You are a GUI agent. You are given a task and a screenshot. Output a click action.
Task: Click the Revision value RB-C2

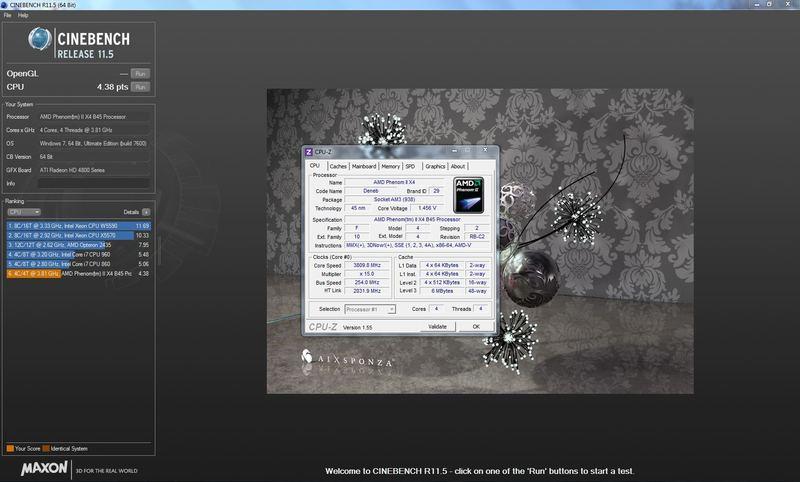click(477, 237)
